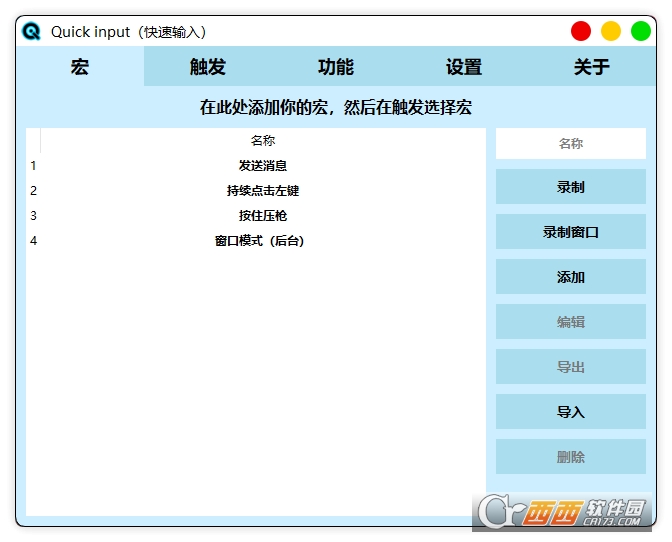The width and height of the screenshot is (672, 542).
Task: Click the 导出 button
Action: point(570,367)
